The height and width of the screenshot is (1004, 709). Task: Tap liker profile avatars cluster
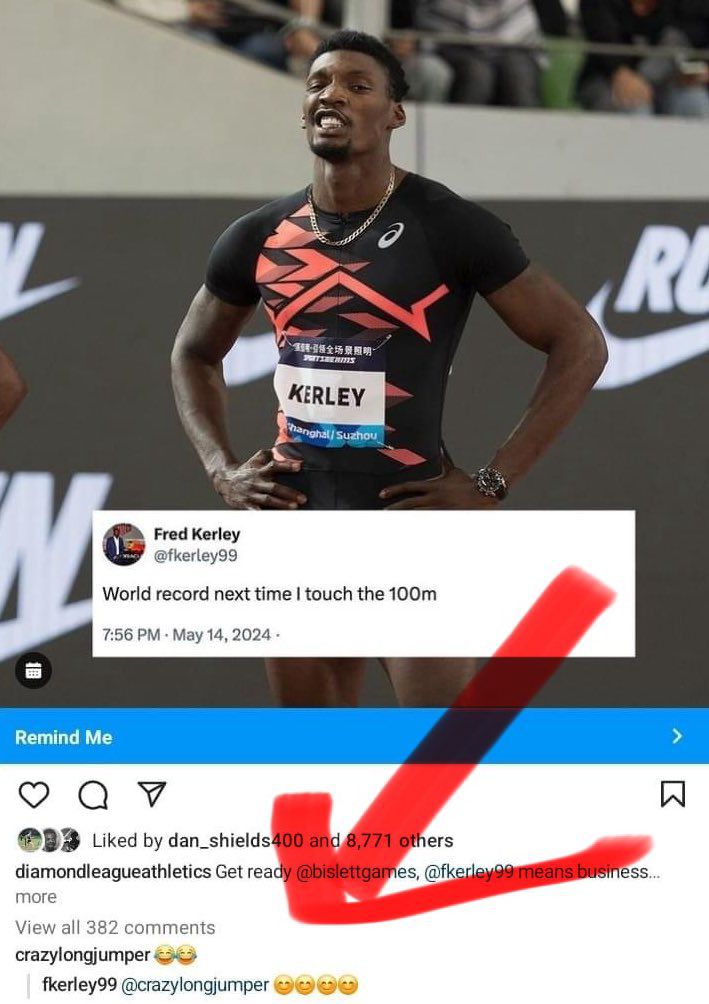click(x=49, y=840)
